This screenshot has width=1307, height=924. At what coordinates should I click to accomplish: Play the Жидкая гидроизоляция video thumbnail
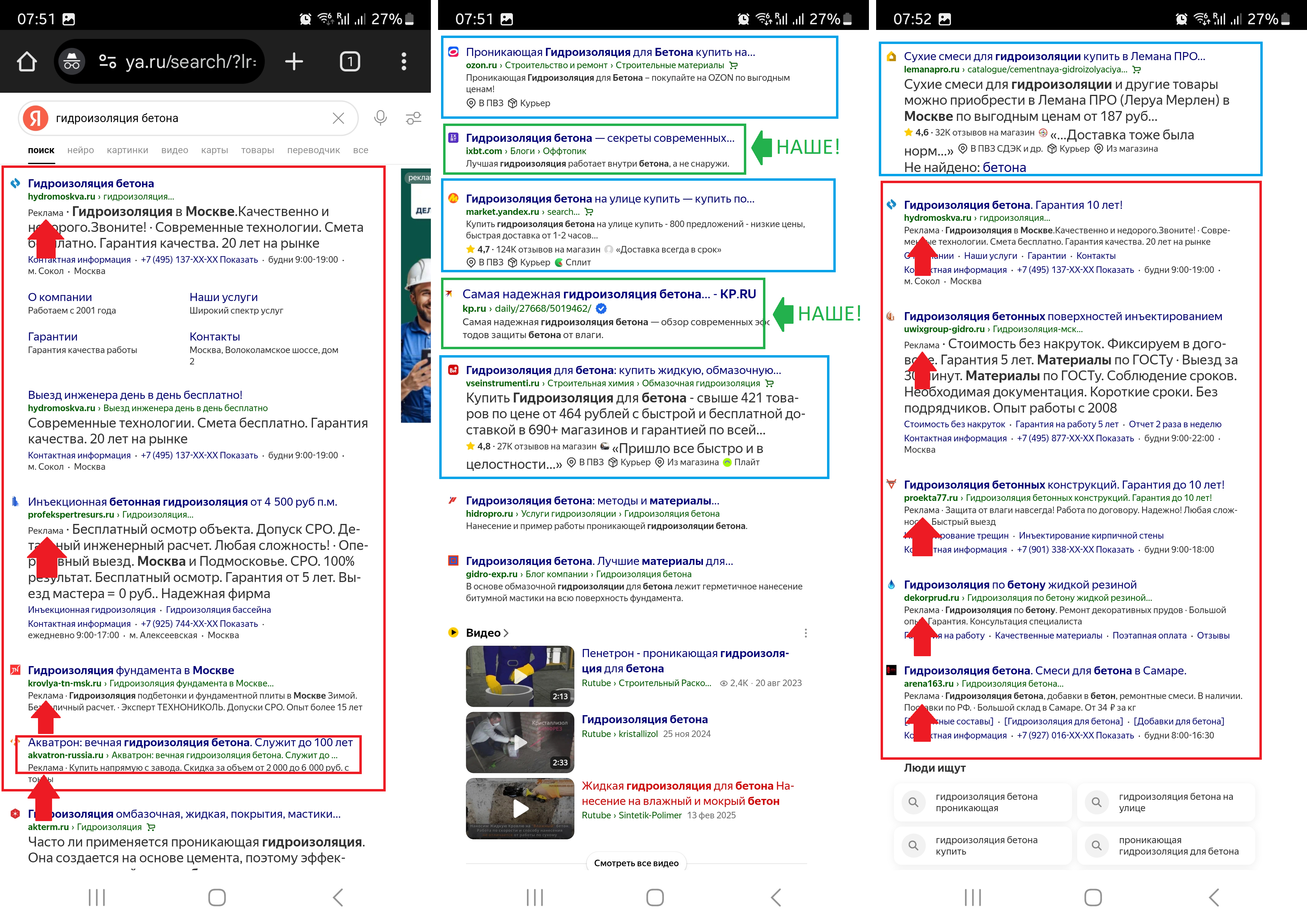pos(520,808)
